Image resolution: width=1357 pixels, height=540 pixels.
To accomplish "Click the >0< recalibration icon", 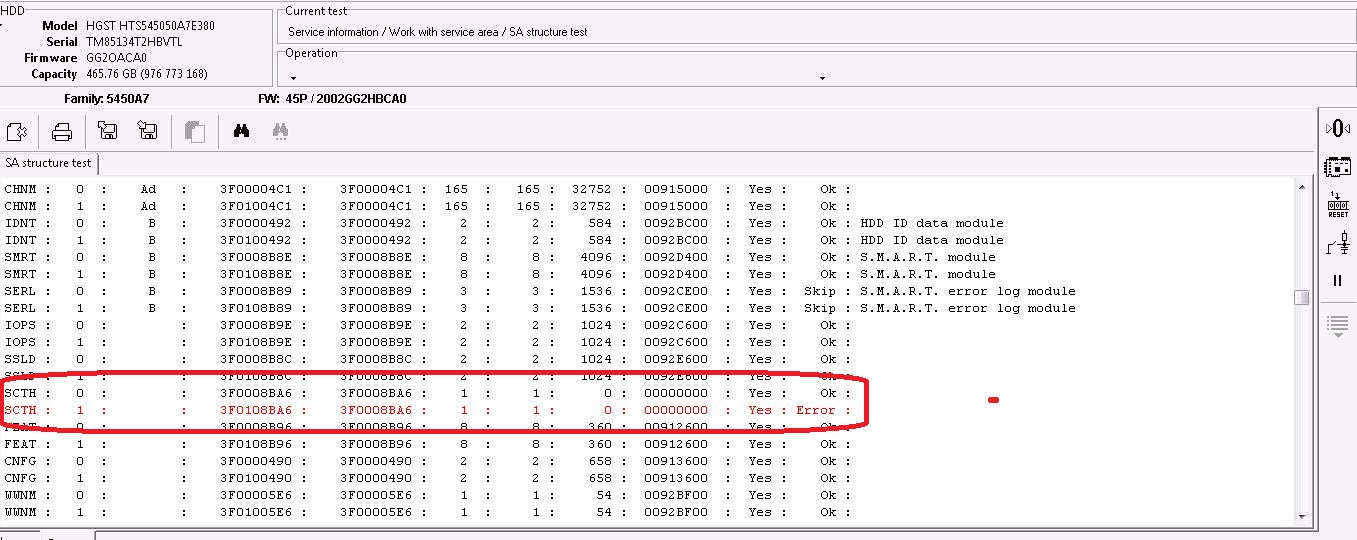I will pos(1338,128).
